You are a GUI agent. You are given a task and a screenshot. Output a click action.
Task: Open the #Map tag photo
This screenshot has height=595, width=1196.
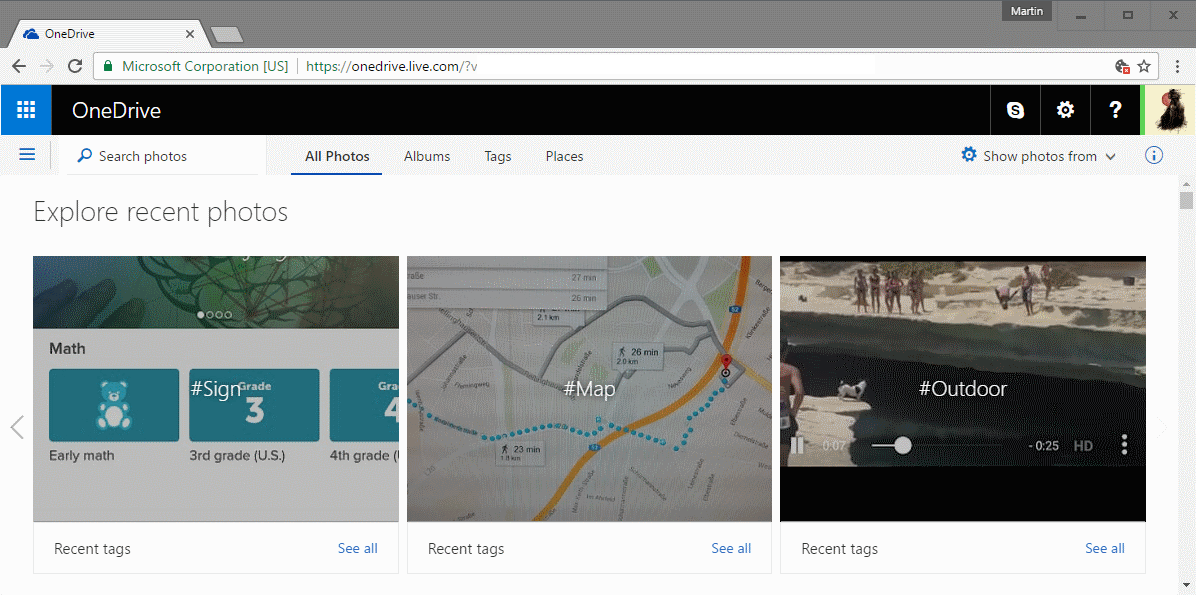590,389
